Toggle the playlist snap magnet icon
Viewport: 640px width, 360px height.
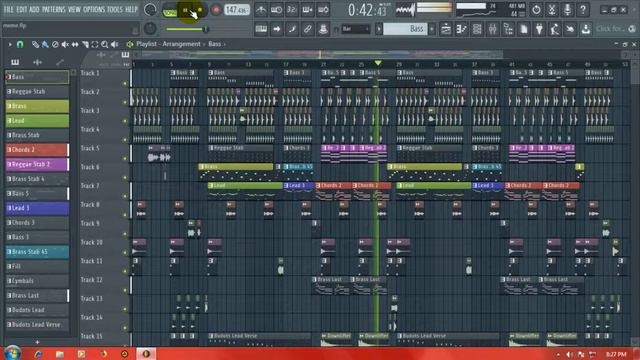coord(20,44)
